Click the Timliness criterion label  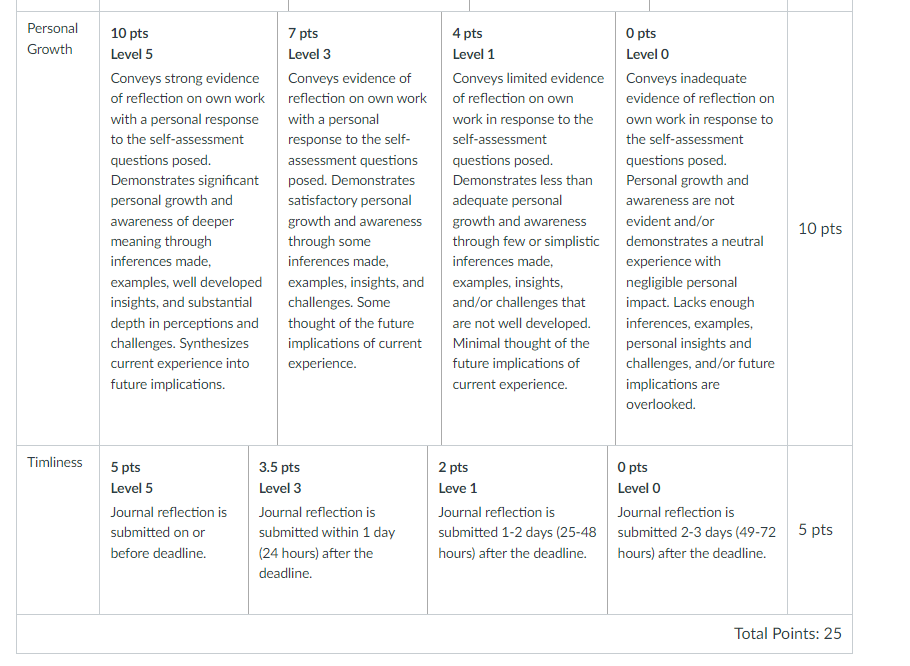[55, 462]
